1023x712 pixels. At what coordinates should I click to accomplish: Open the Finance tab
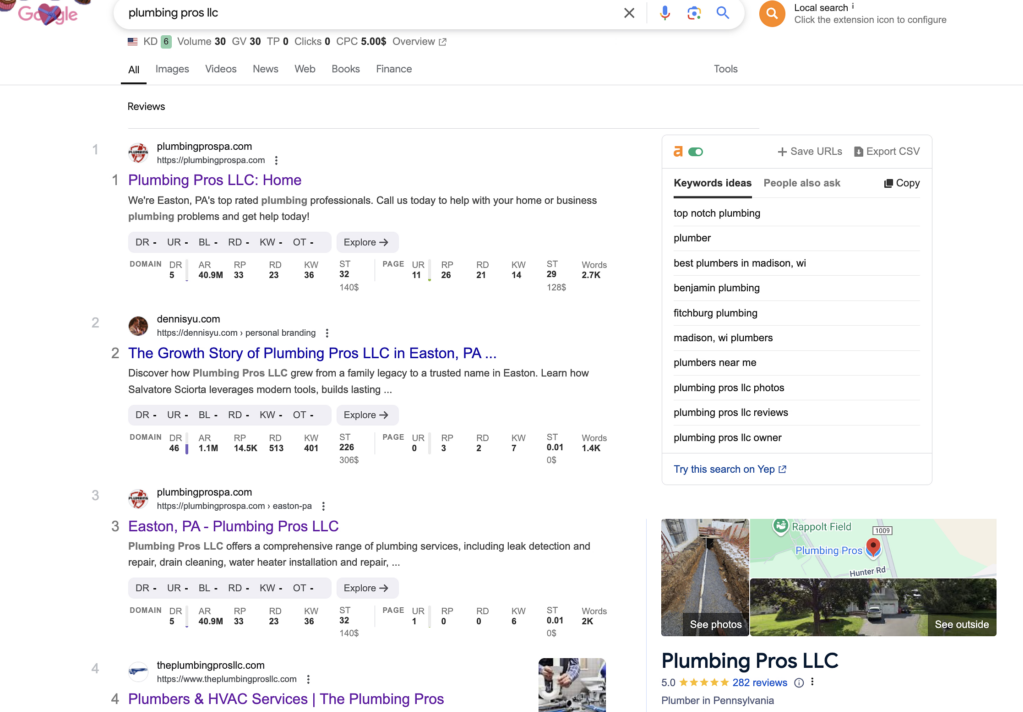(394, 69)
